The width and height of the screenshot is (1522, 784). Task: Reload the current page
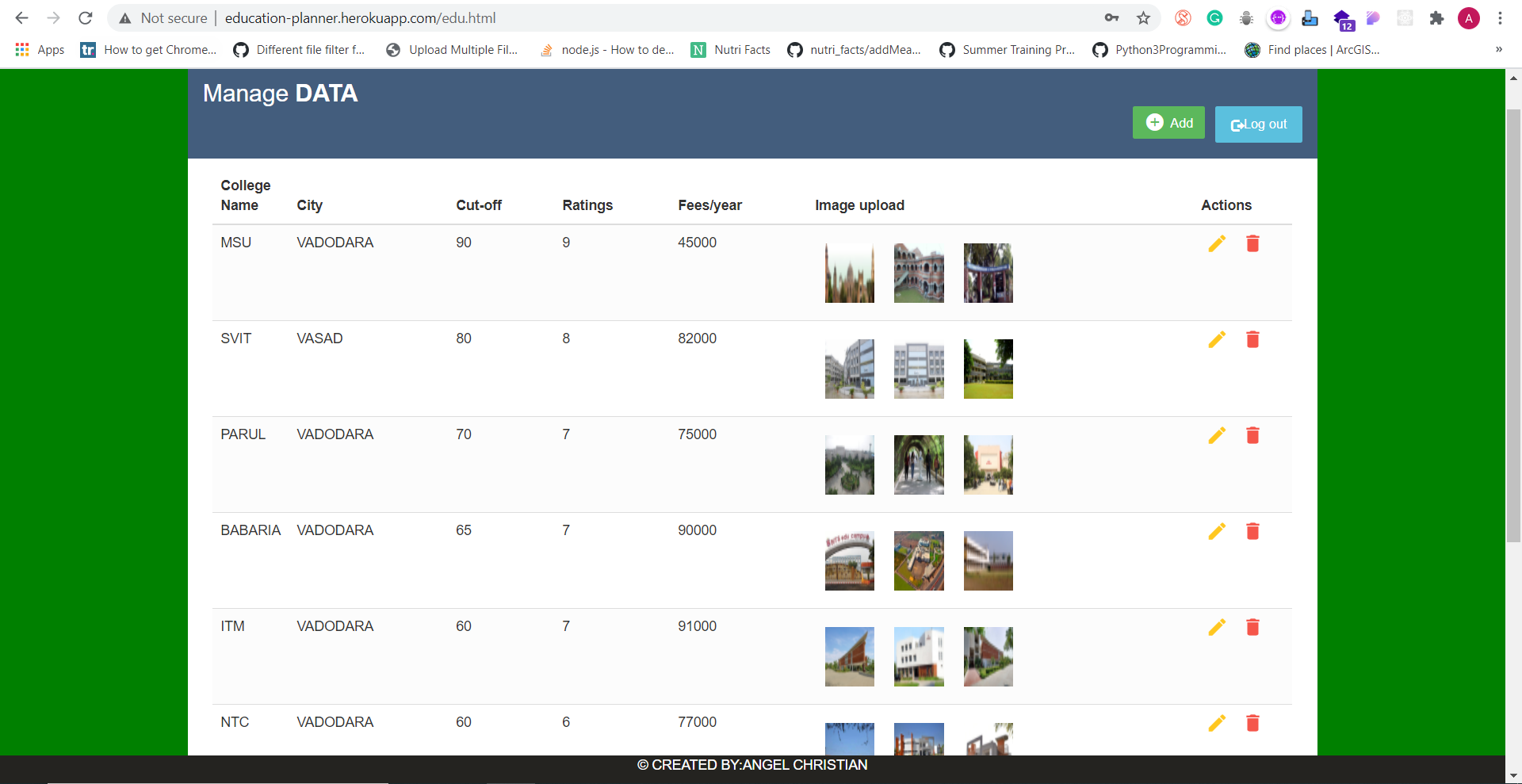click(85, 17)
